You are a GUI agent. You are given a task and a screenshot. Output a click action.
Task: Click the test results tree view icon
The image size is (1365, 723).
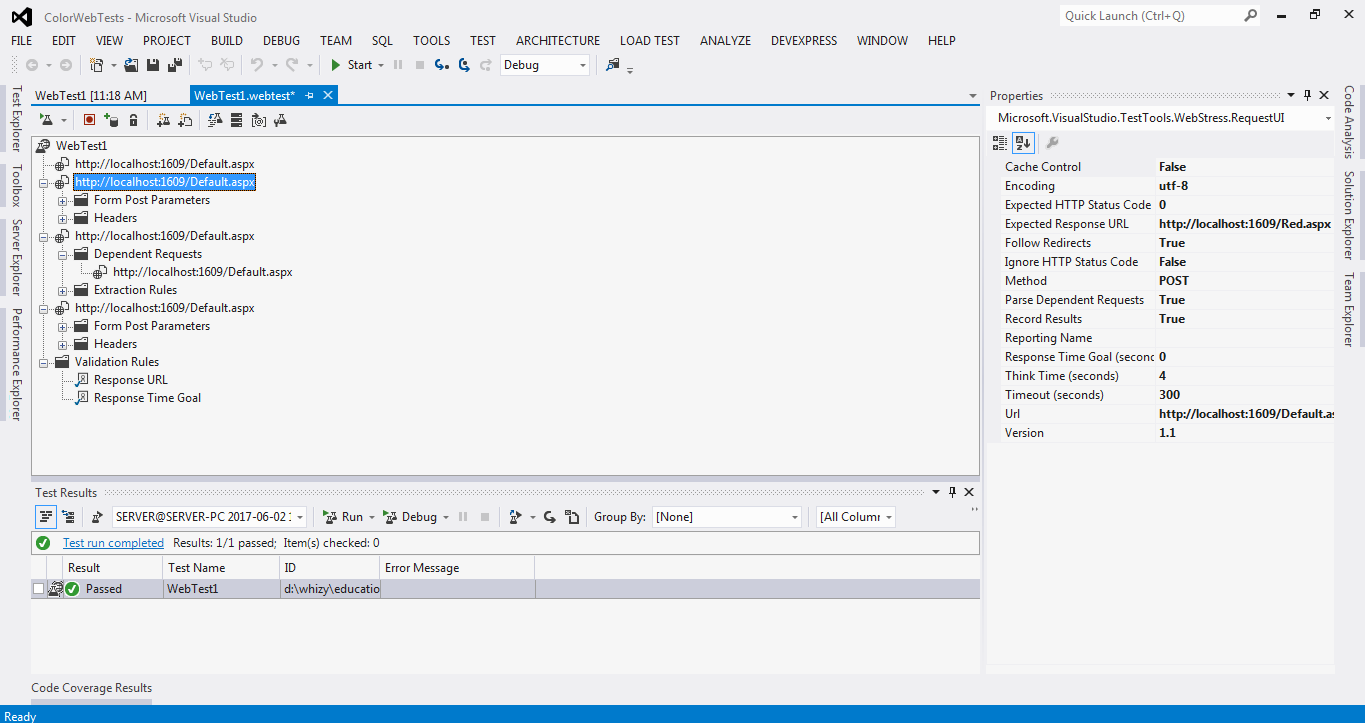coord(68,517)
